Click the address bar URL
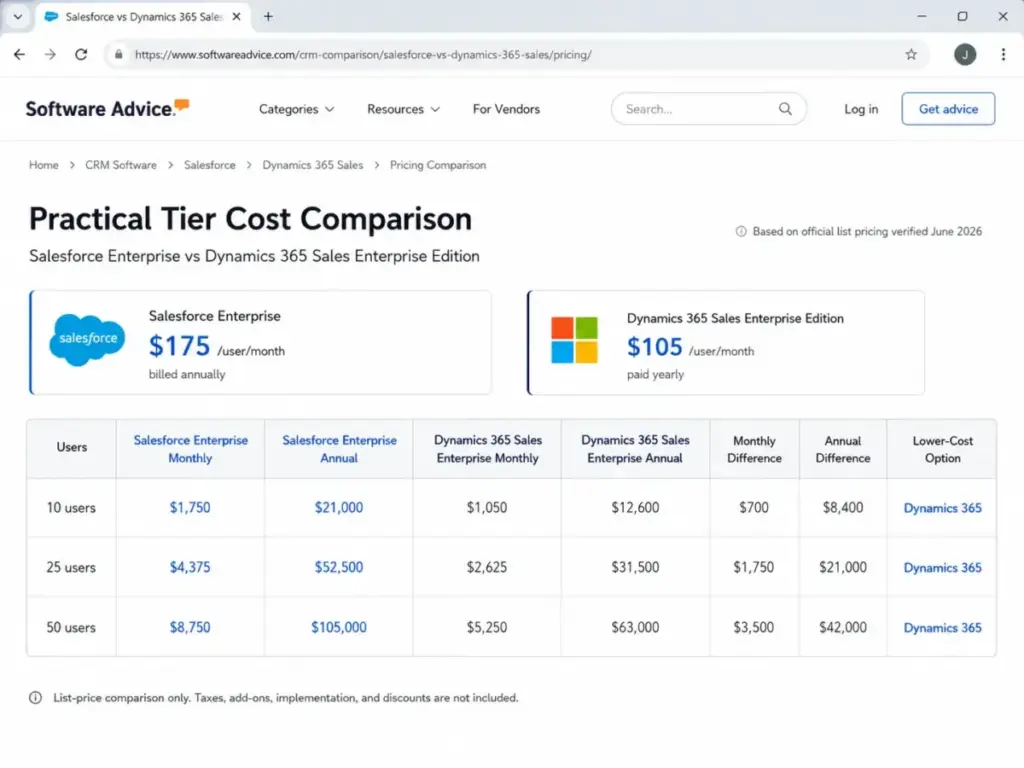1024x768 pixels. pyautogui.click(x=363, y=54)
